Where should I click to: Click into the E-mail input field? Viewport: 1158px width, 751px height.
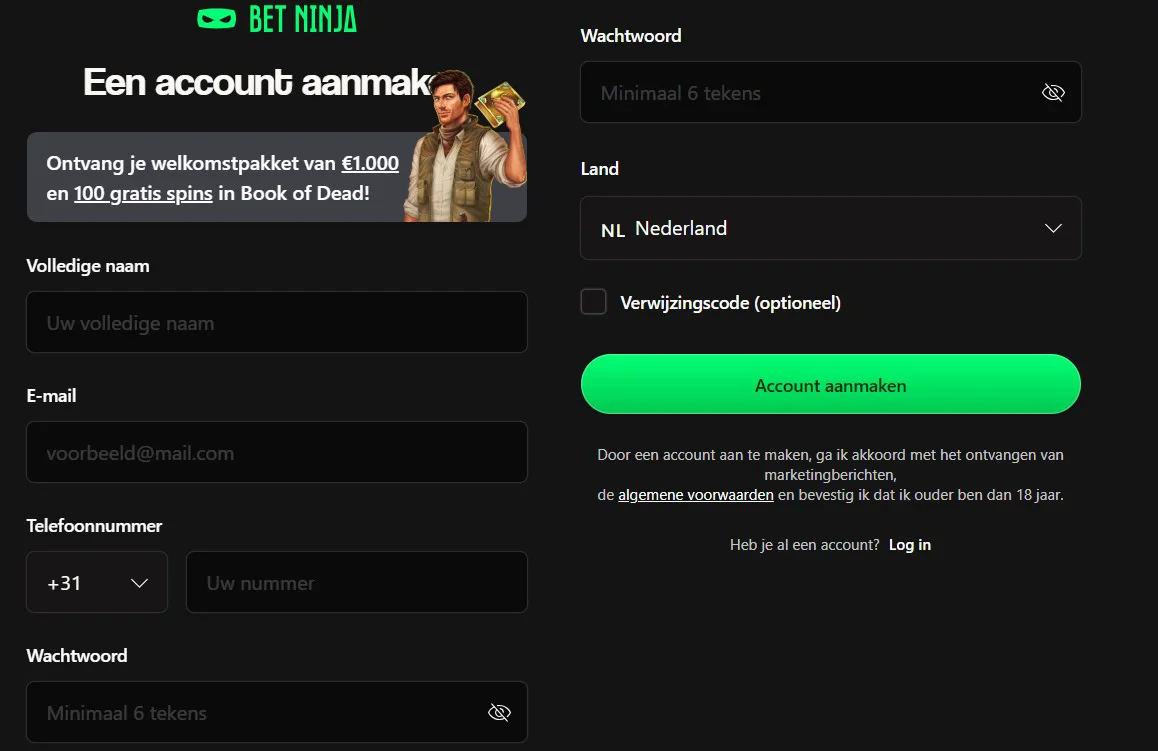[276, 452]
